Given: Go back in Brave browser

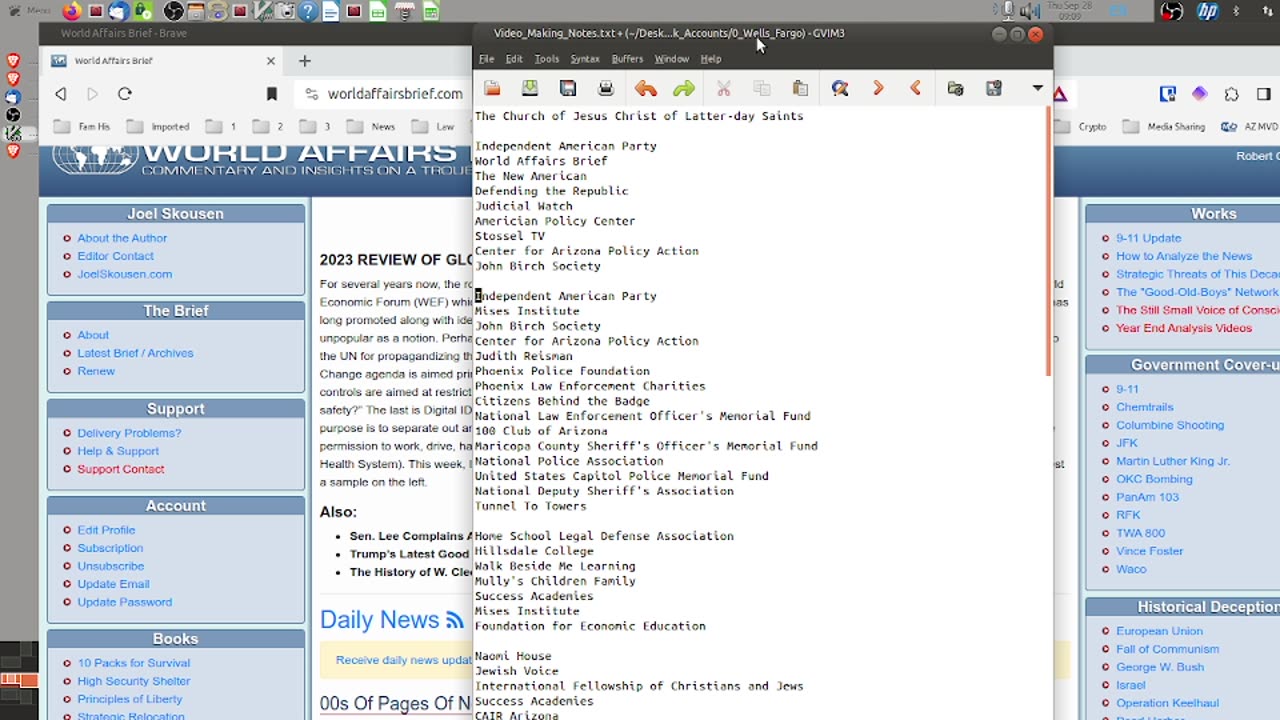Looking at the screenshot, I should [x=61, y=94].
